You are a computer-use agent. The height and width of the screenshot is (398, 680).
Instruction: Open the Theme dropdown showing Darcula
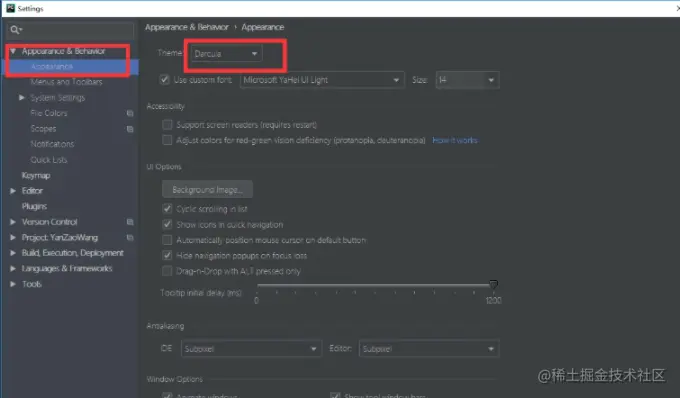point(226,54)
